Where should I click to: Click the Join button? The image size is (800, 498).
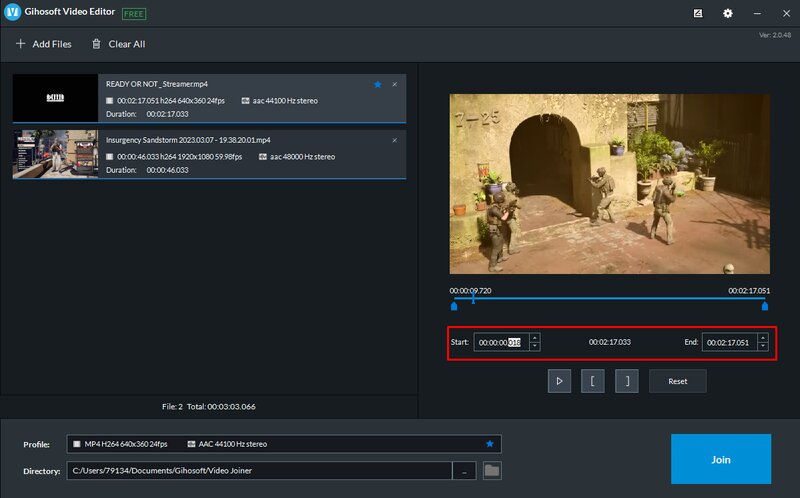721,459
